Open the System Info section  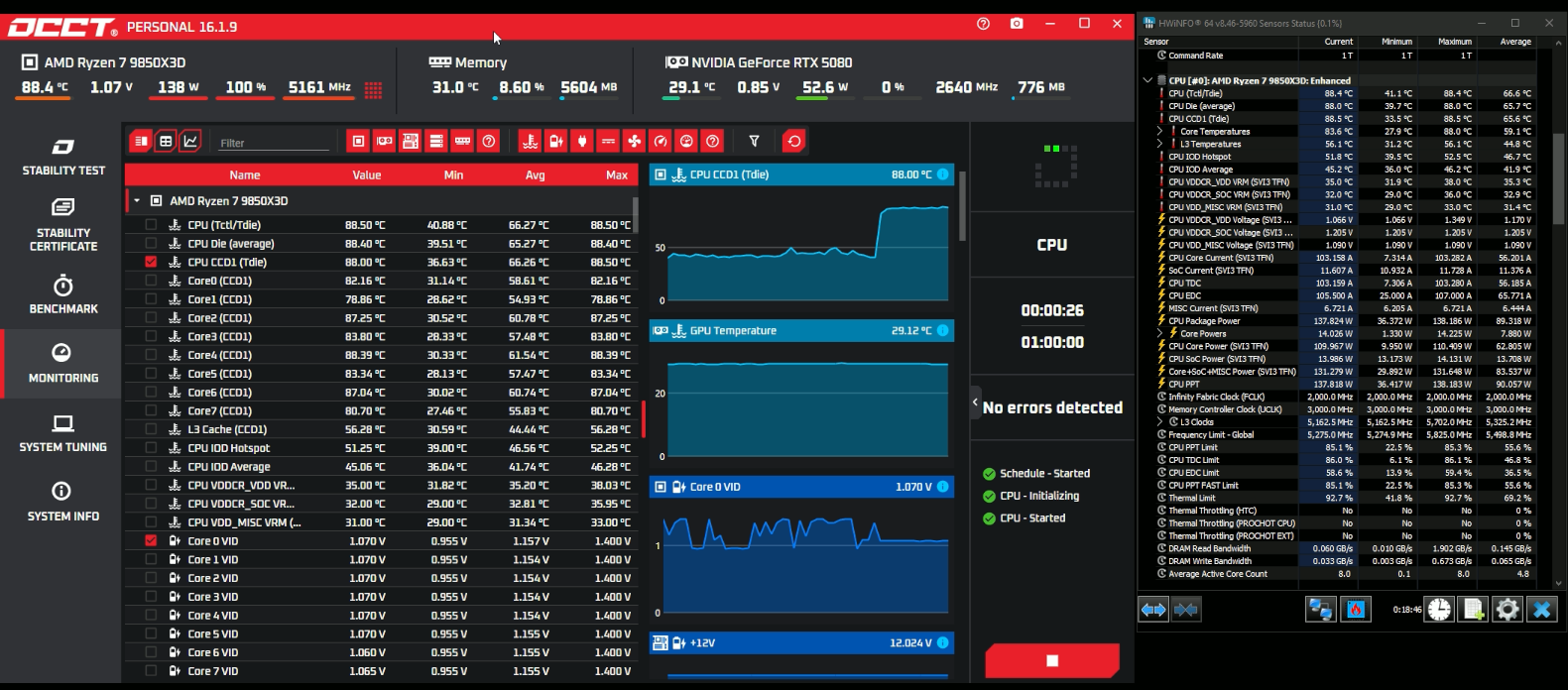[62, 503]
